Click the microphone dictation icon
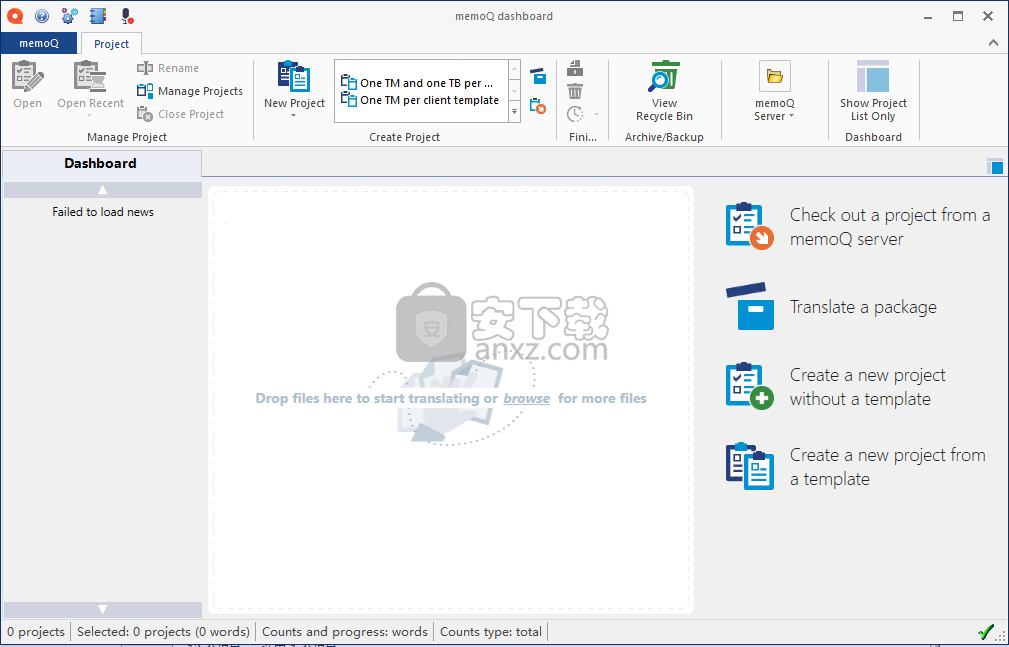This screenshot has width=1009, height=647. pyautogui.click(x=127, y=15)
